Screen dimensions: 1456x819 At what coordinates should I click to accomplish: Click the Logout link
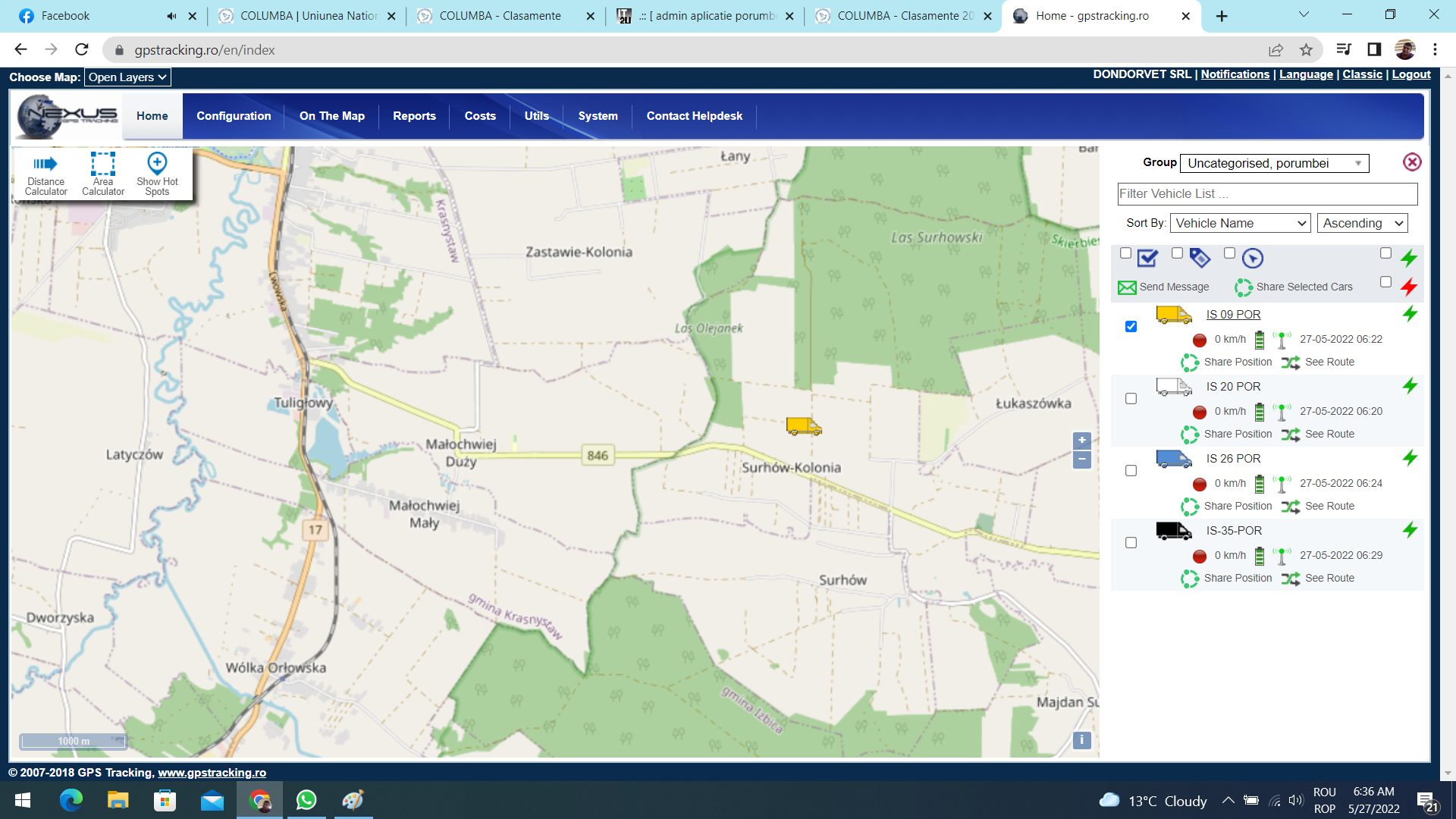pyautogui.click(x=1410, y=74)
